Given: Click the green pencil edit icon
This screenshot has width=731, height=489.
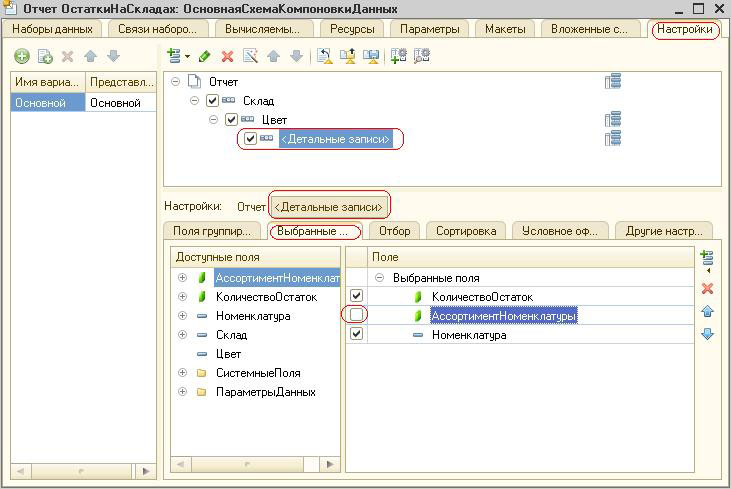Looking at the screenshot, I should 205,57.
